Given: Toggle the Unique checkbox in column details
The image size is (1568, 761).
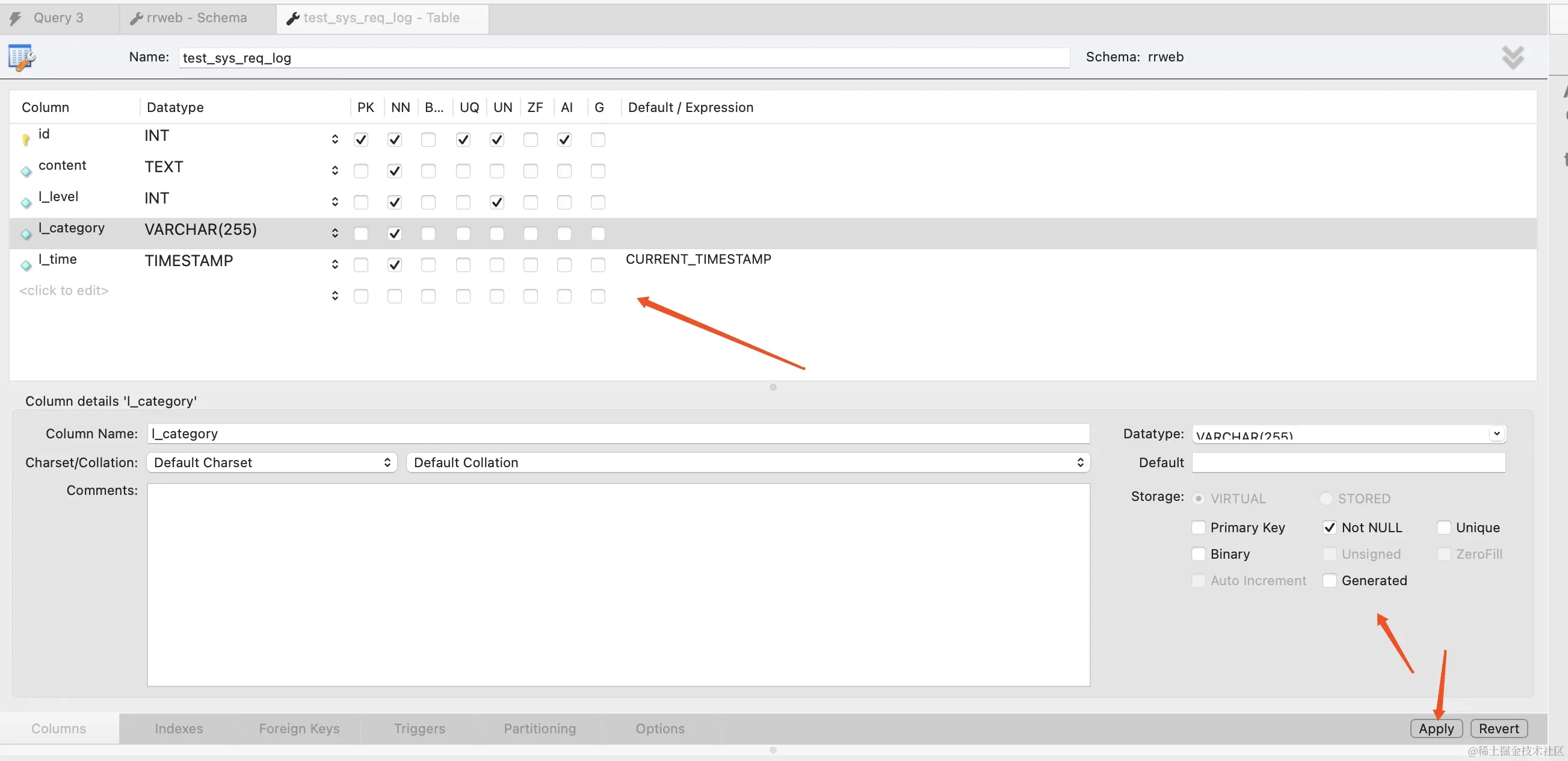Looking at the screenshot, I should coord(1444,527).
